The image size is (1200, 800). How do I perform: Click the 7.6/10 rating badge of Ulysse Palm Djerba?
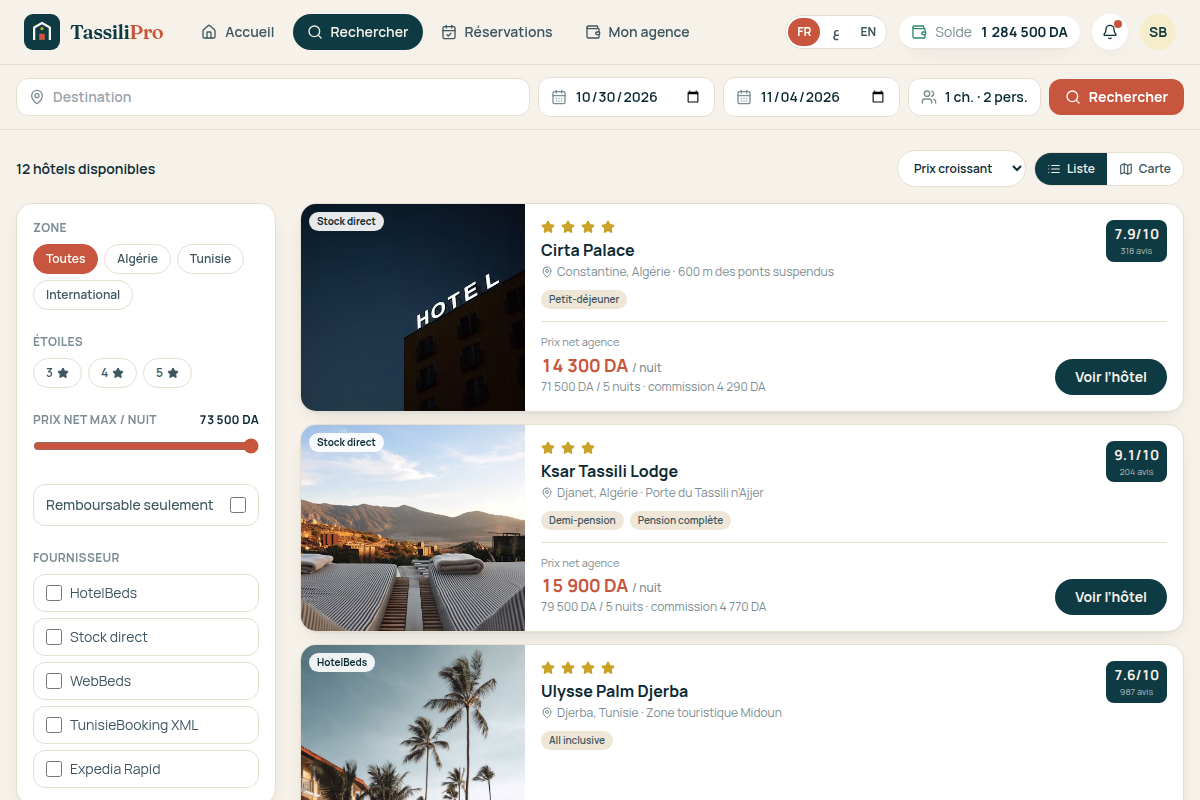click(1136, 682)
